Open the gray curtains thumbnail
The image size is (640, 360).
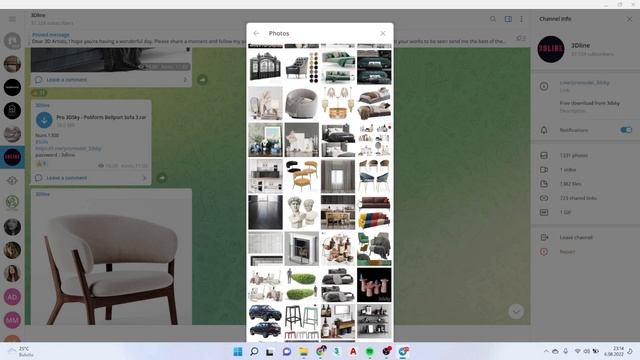pos(338,176)
